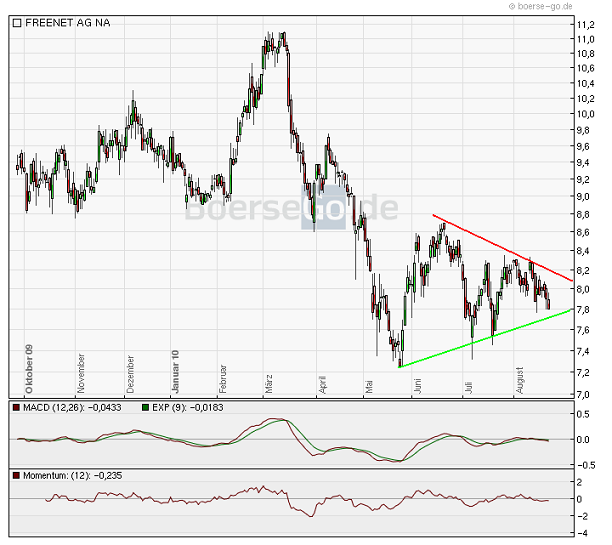
Task: Click the last candlestick in August
Action: coord(549,304)
